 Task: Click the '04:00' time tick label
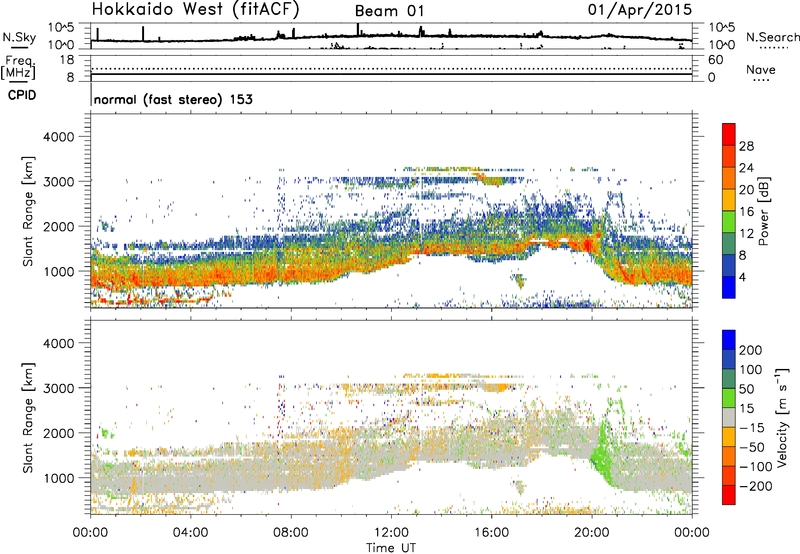(x=190, y=533)
